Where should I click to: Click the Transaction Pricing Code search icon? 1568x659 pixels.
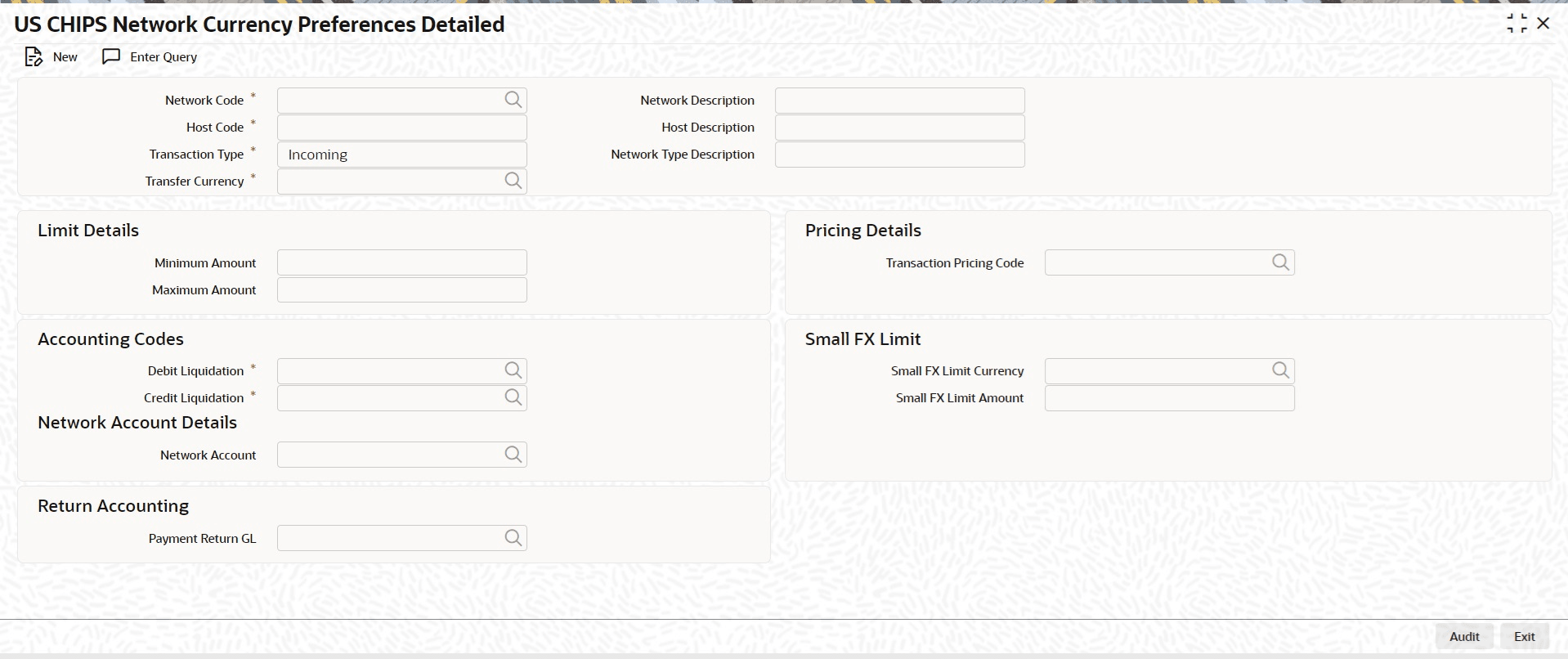(x=1280, y=262)
